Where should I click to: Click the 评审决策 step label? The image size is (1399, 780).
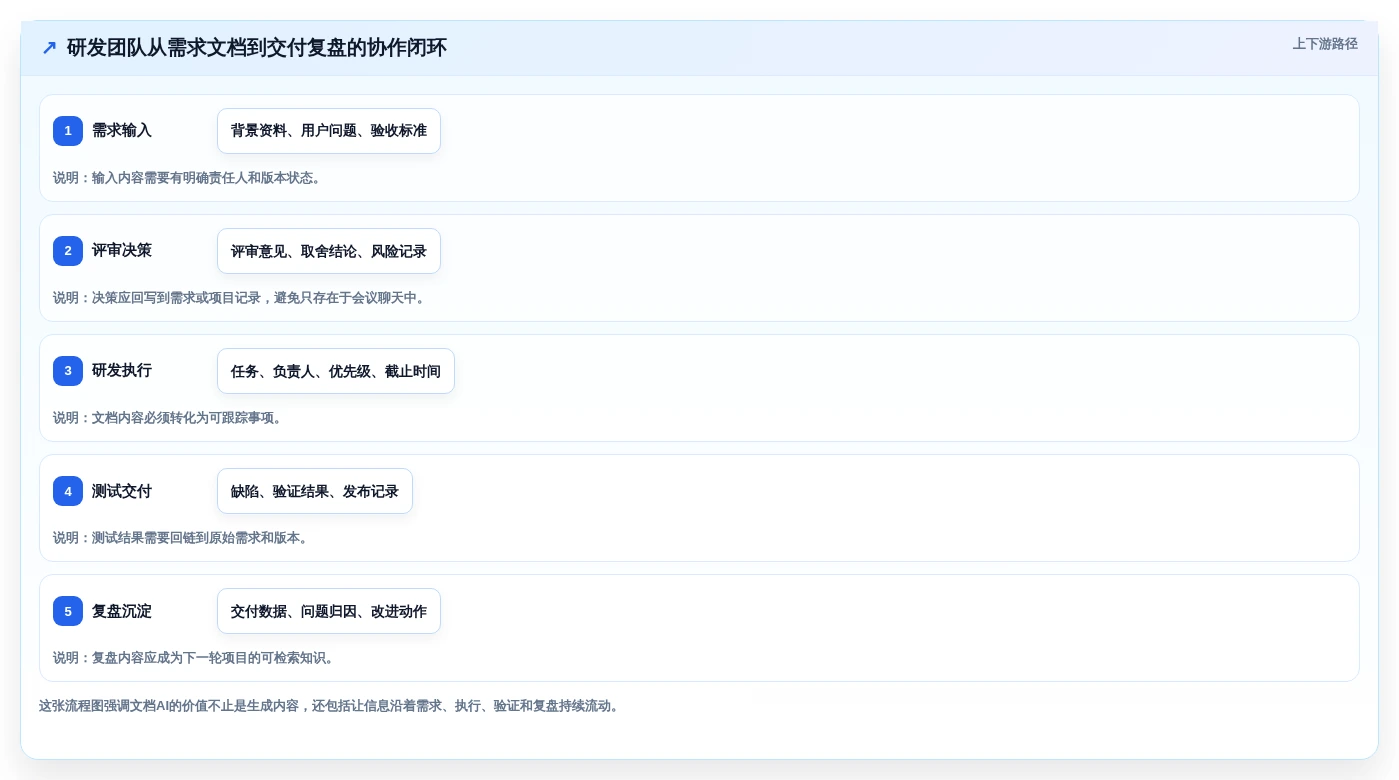(122, 251)
